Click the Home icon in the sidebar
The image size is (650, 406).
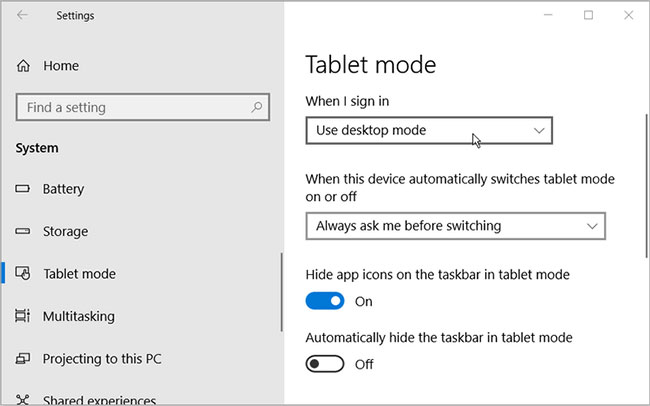(x=24, y=66)
